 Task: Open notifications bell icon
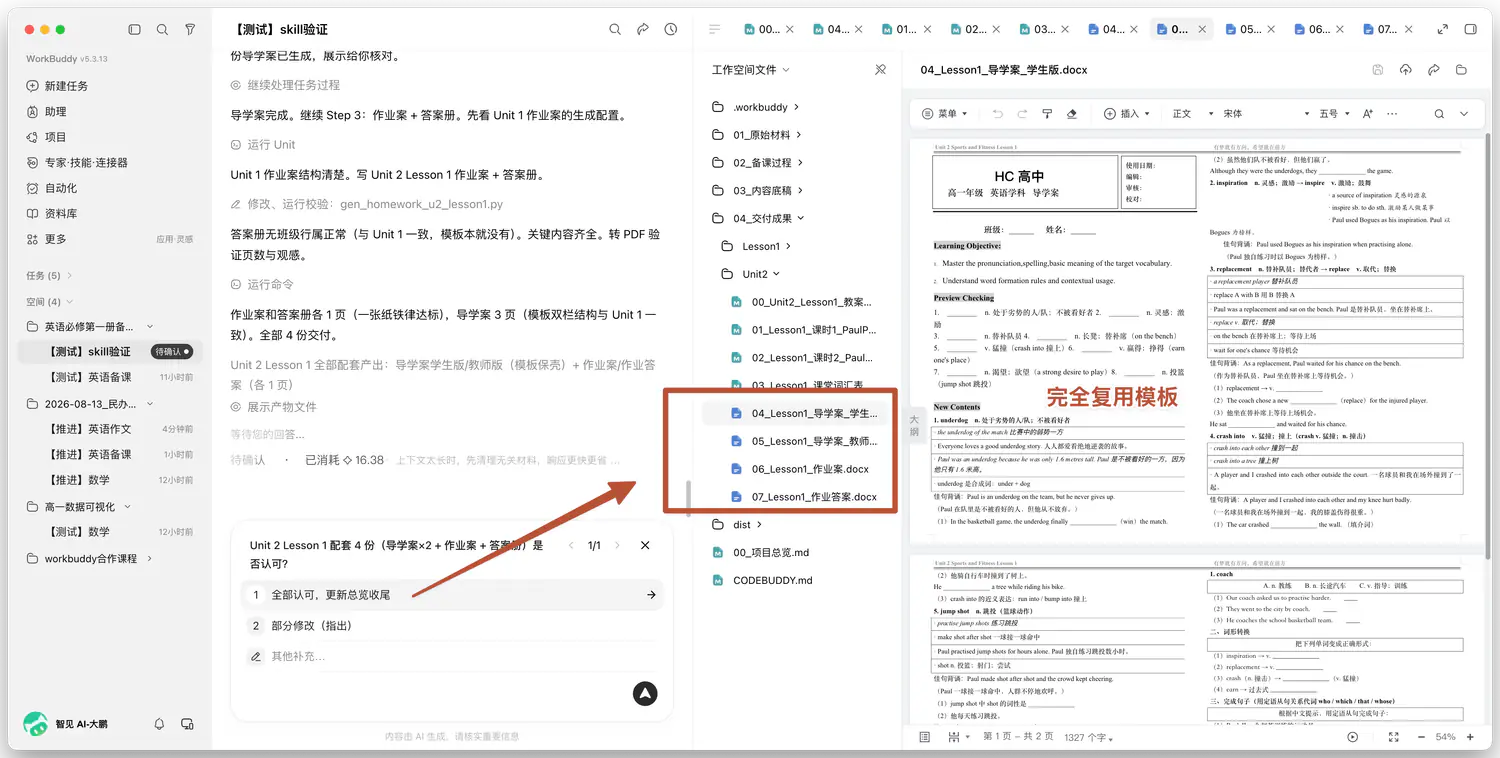click(159, 723)
